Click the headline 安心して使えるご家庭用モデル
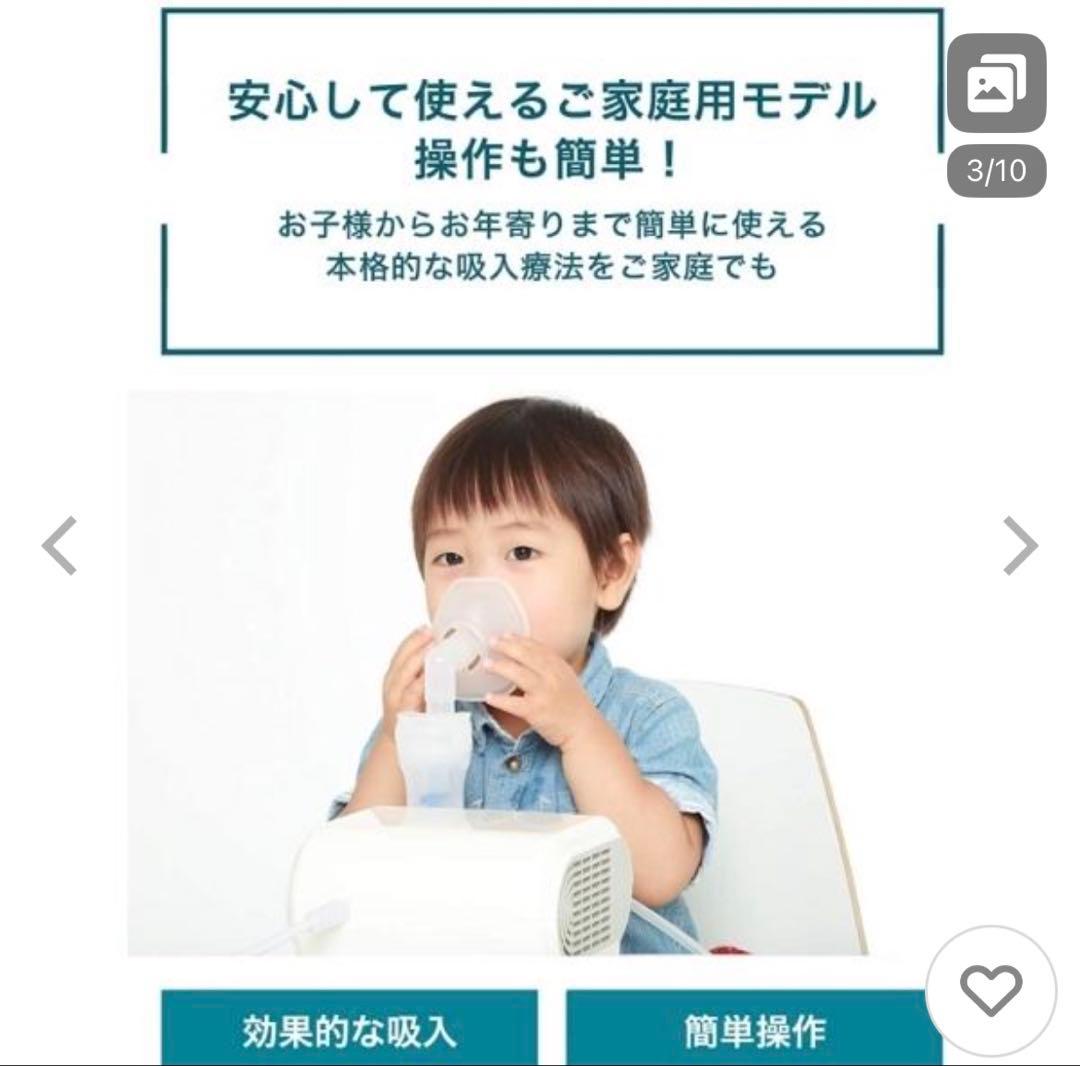 pyautogui.click(x=552, y=101)
